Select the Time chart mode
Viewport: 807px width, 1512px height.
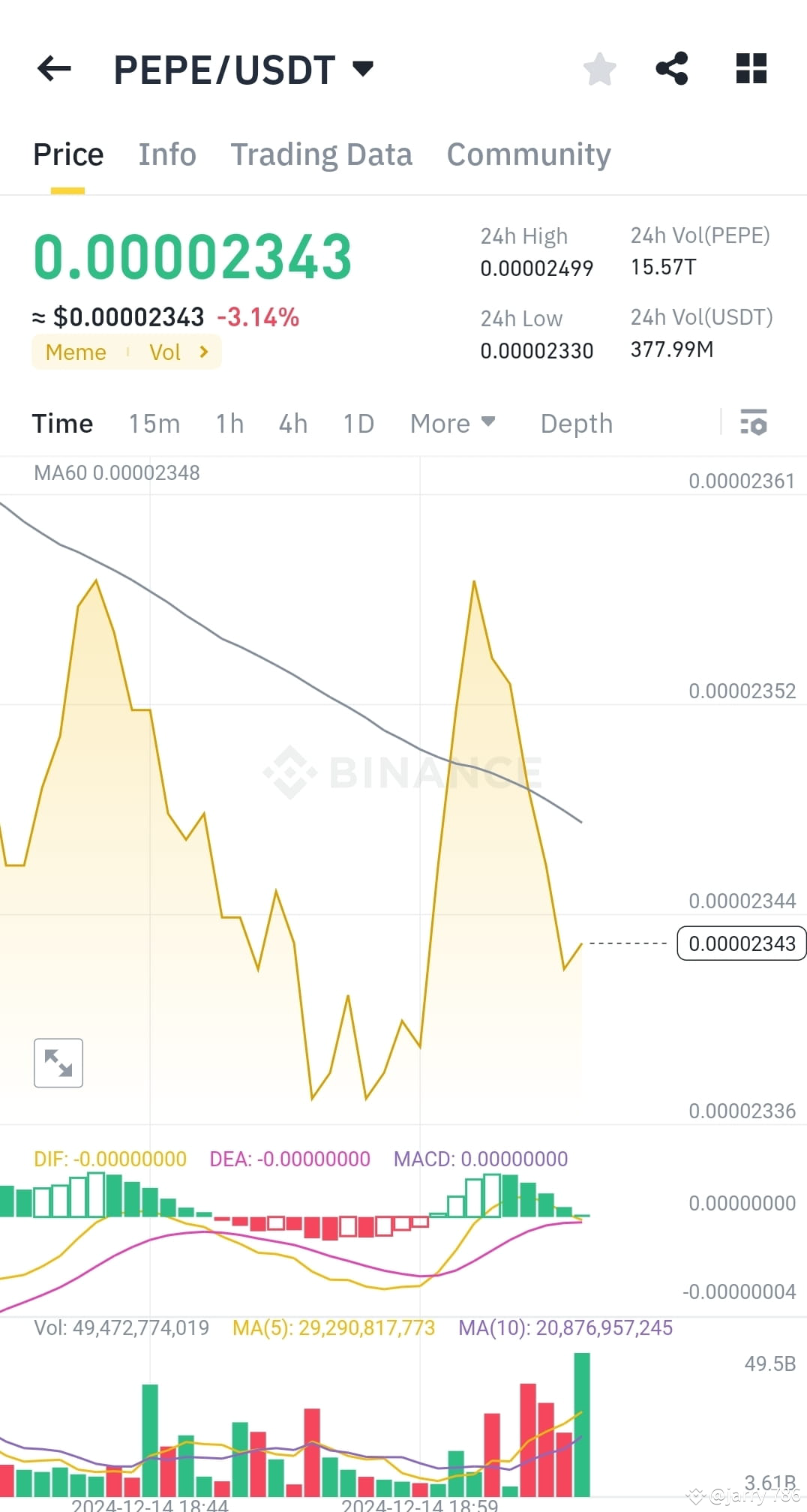62,423
